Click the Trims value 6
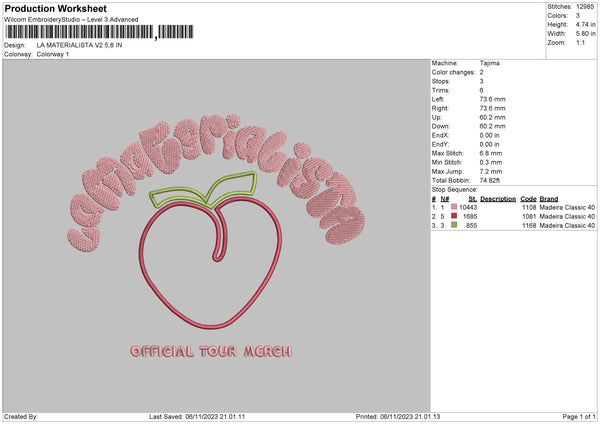This screenshot has width=600, height=424. pyautogui.click(x=481, y=90)
